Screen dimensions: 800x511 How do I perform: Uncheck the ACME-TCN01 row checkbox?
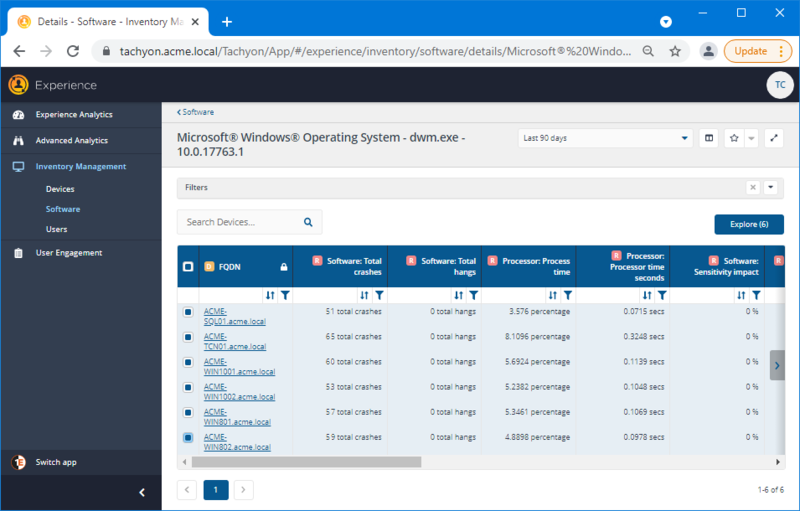188,337
